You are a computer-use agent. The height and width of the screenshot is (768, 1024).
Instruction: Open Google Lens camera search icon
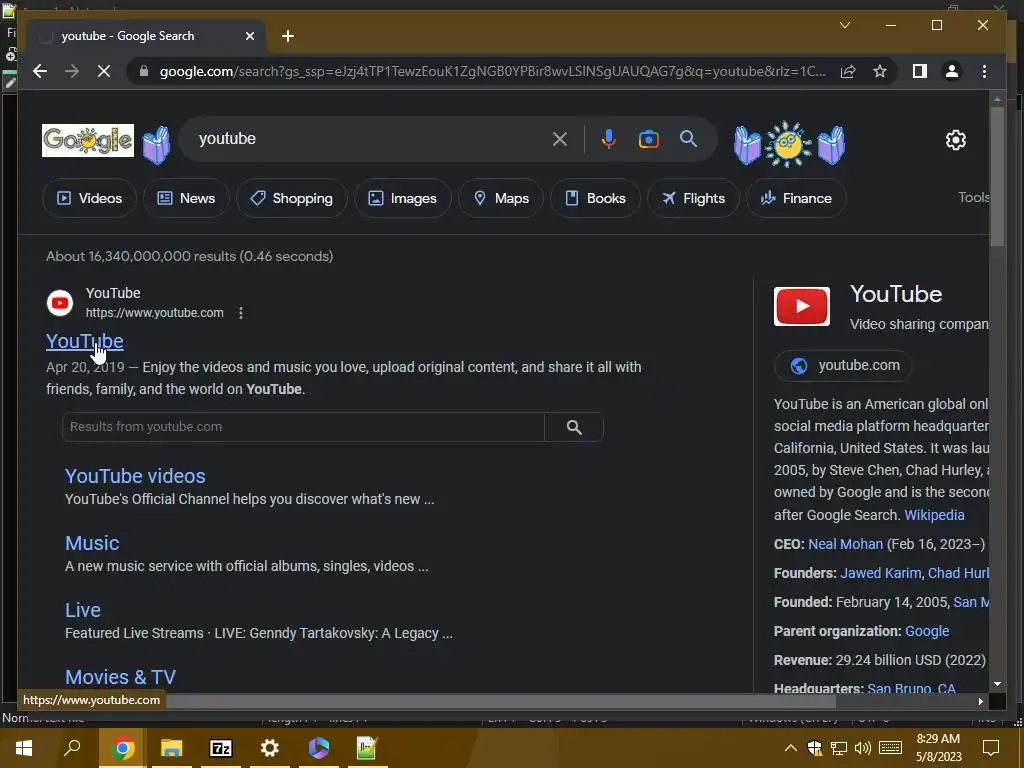tap(648, 139)
